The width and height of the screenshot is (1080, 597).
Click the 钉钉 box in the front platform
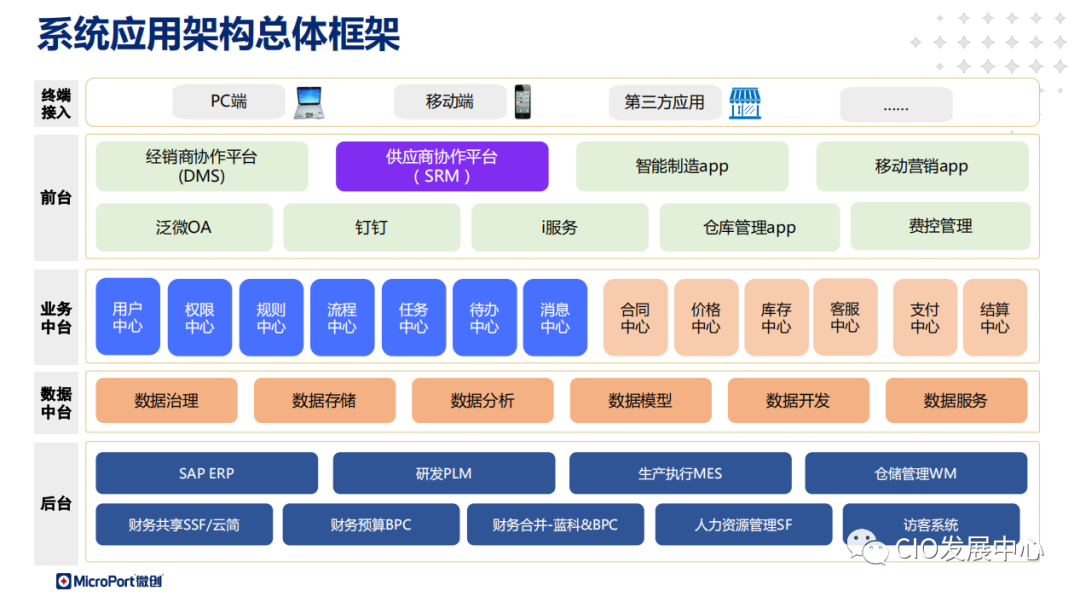point(372,227)
